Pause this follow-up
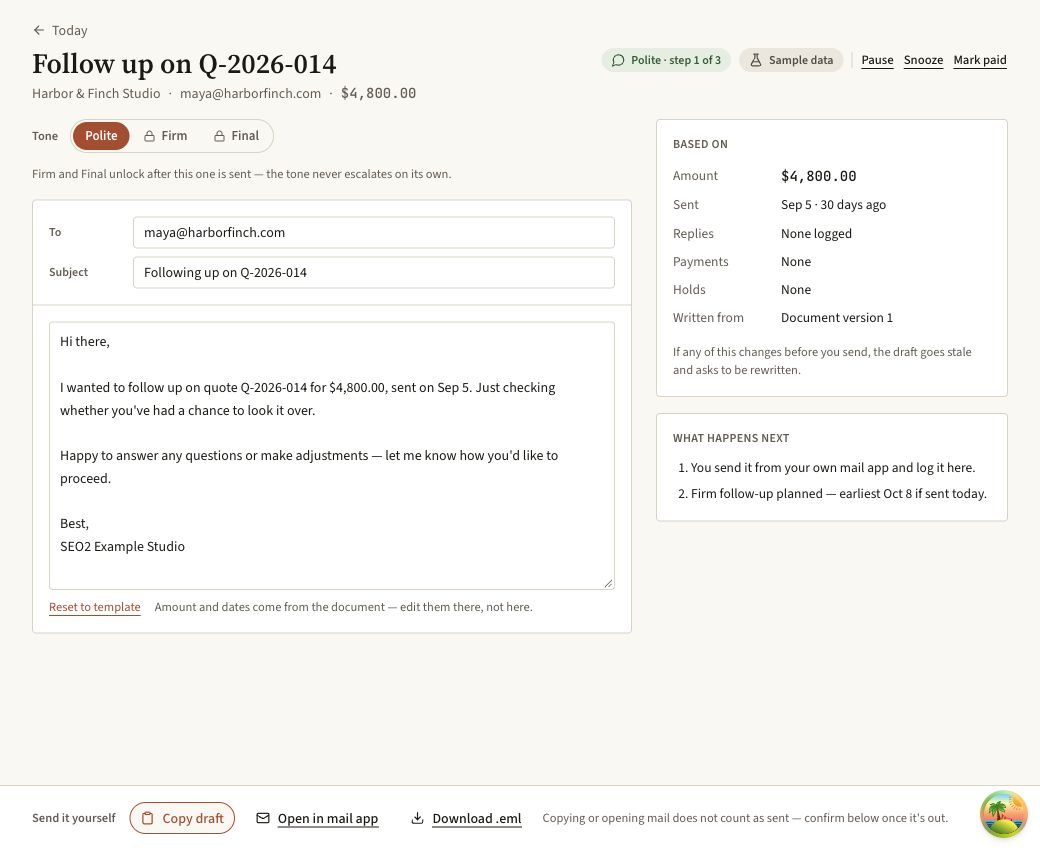1040x850 pixels. coord(877,60)
